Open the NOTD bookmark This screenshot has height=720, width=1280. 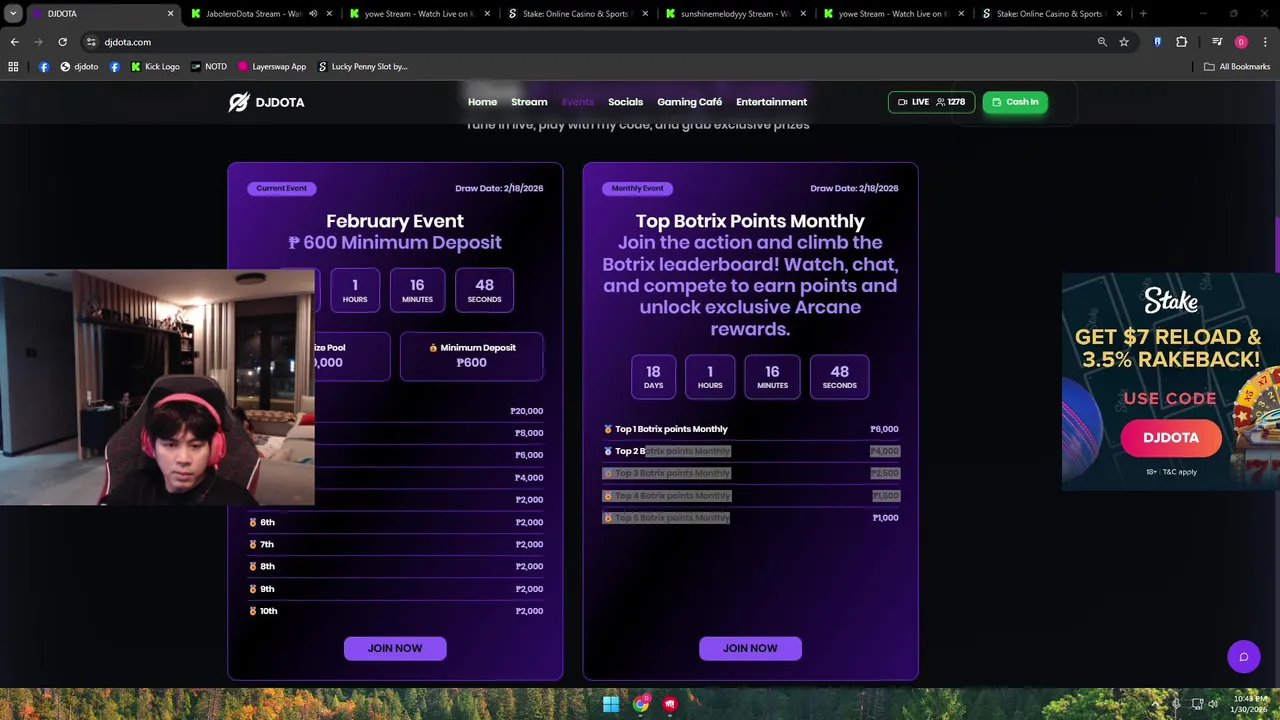point(209,67)
